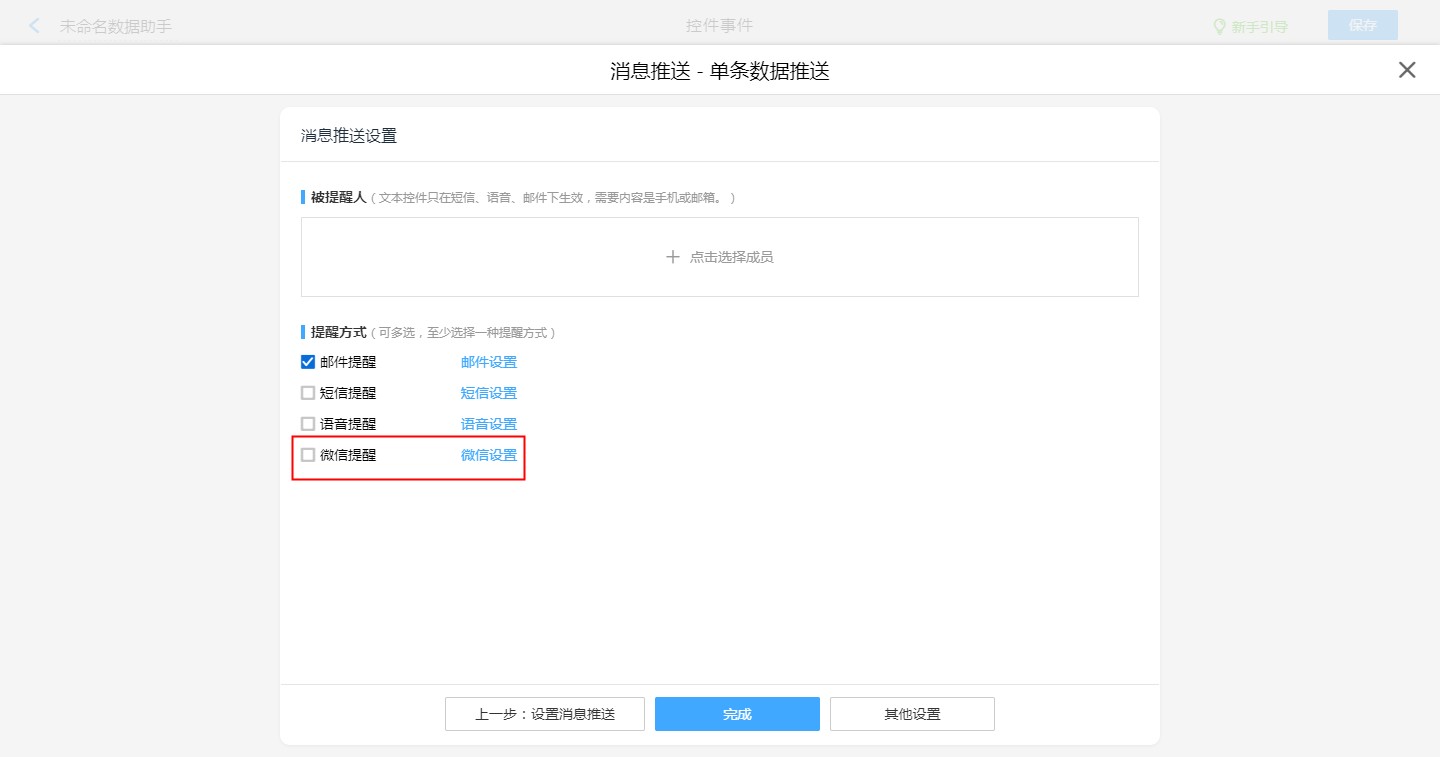Click the 未命名数据助手 title text
This screenshot has width=1440, height=757.
(x=116, y=26)
